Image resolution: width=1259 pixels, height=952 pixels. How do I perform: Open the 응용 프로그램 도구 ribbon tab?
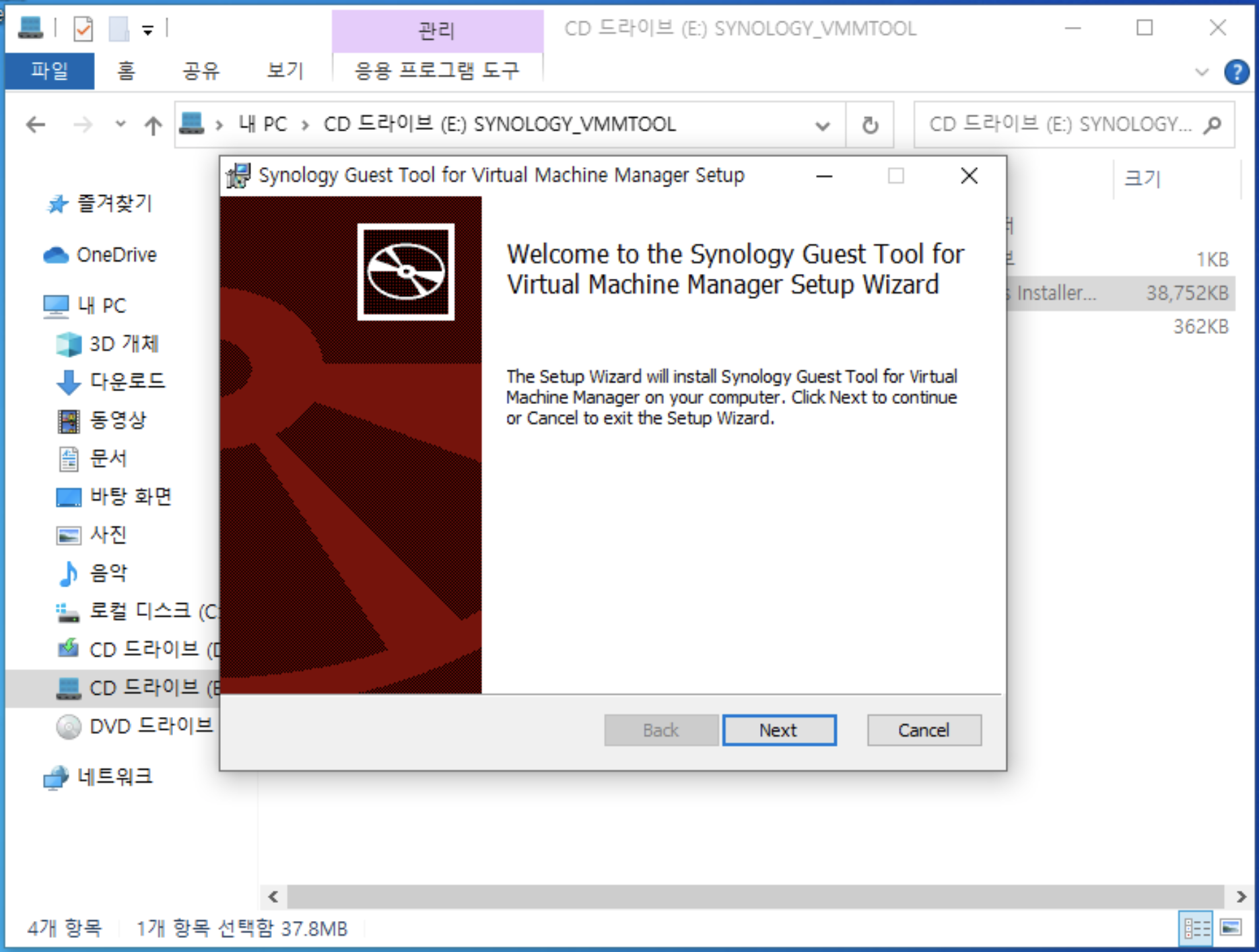pos(437,71)
